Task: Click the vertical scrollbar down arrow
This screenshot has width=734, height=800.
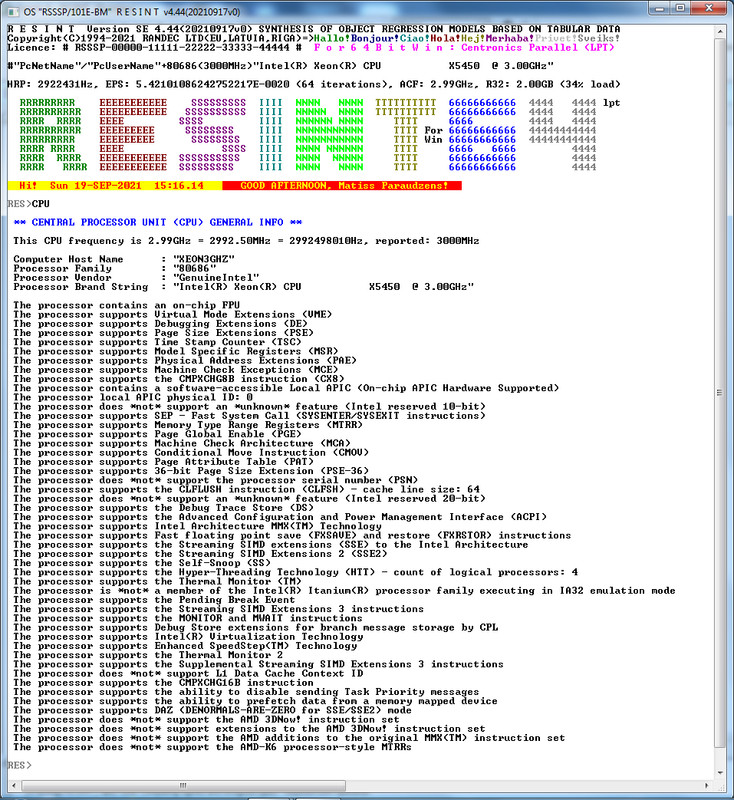Action: 720,772
